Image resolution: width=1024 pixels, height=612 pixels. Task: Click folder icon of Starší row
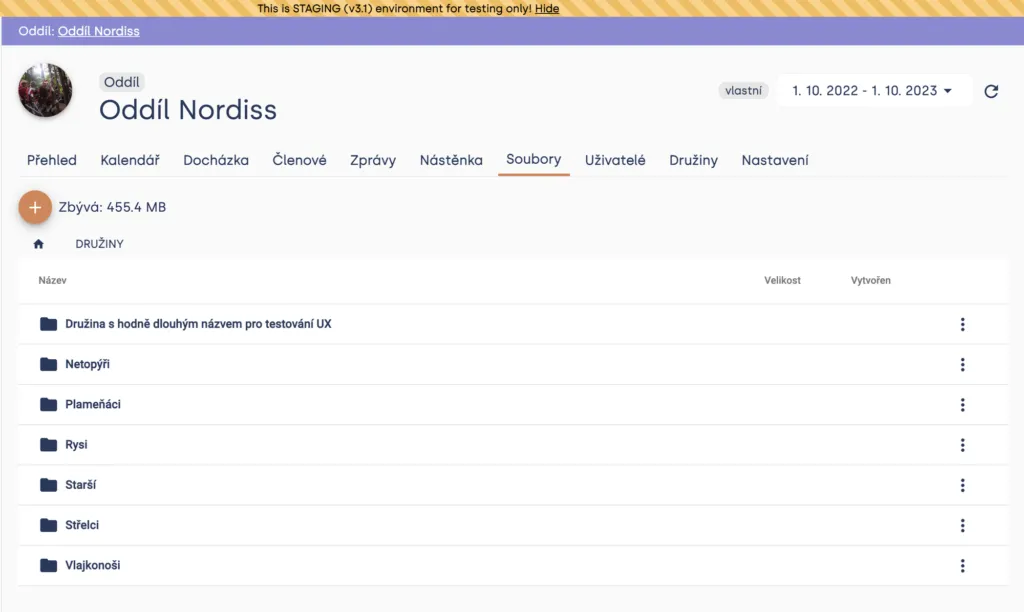[x=48, y=485]
